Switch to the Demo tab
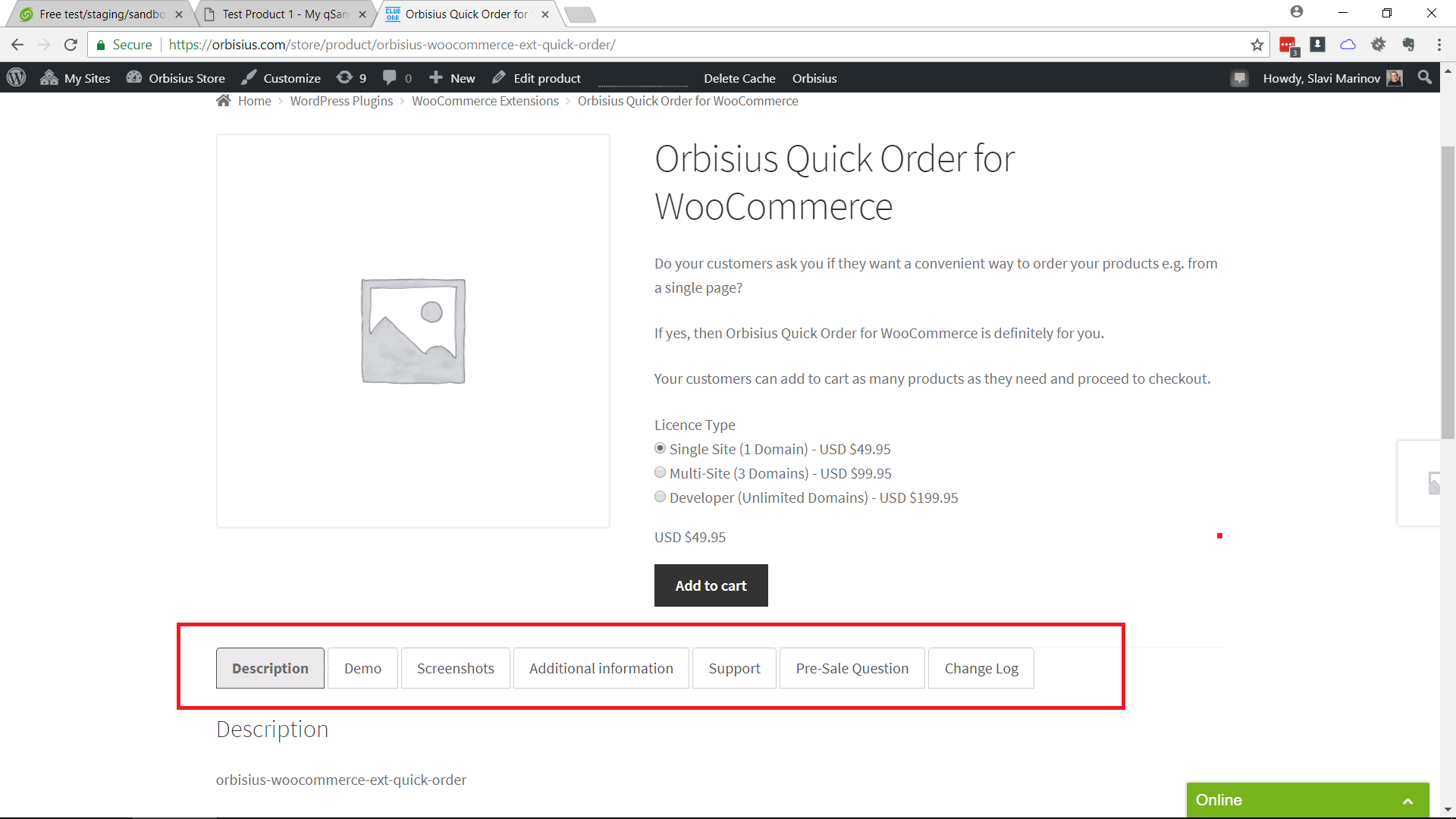The width and height of the screenshot is (1456, 819). click(x=362, y=668)
